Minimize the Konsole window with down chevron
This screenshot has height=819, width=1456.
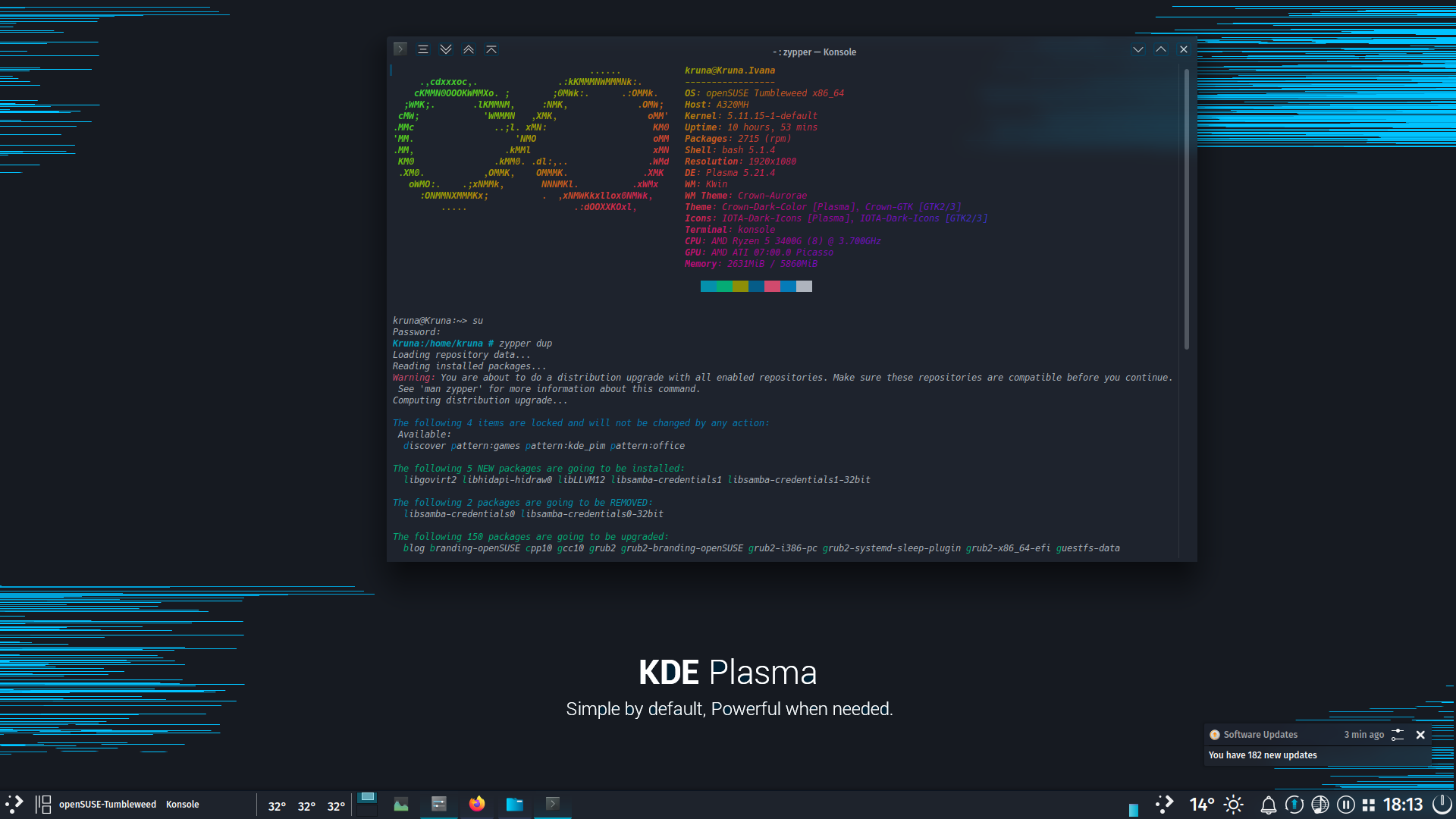(1138, 49)
